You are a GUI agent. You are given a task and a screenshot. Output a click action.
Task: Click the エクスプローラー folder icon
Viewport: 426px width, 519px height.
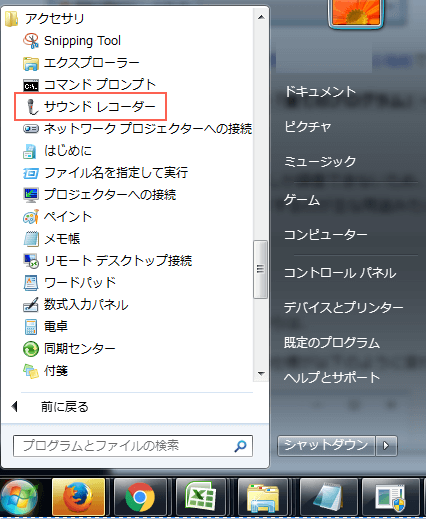pyautogui.click(x=31, y=63)
